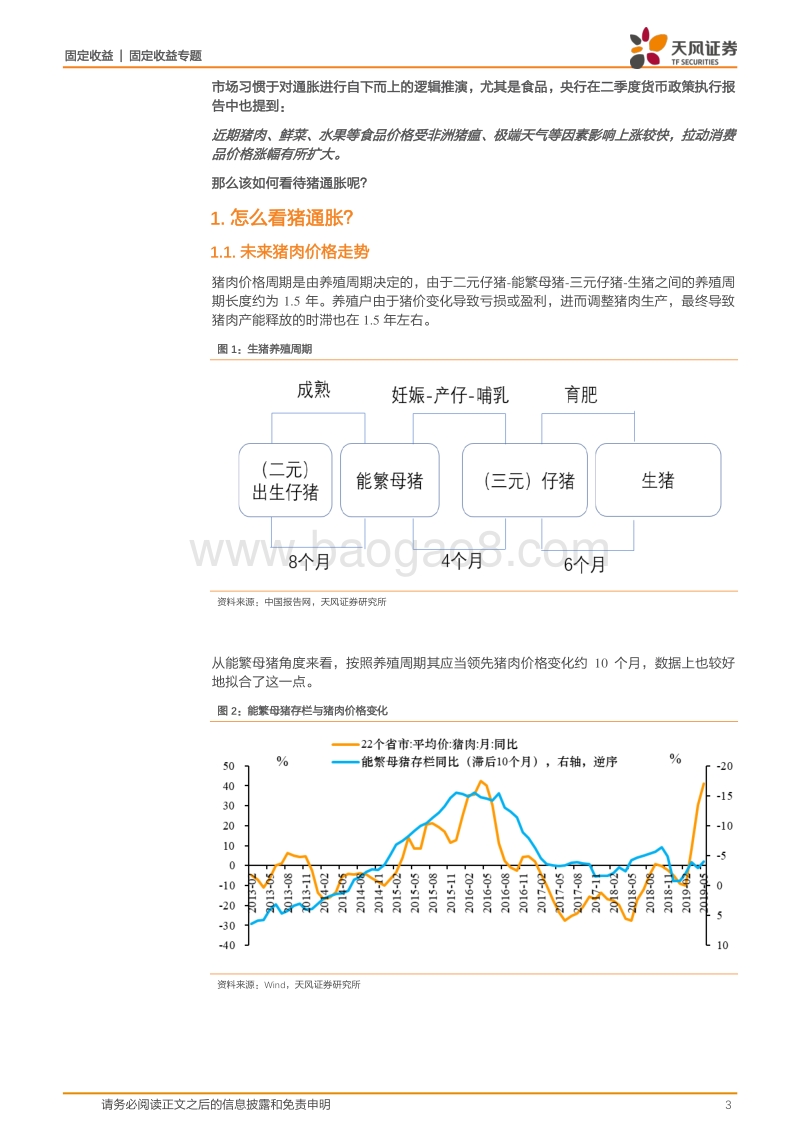Click the legend text '22个省市:平均价:猪肉:月:同比'

click(x=439, y=744)
